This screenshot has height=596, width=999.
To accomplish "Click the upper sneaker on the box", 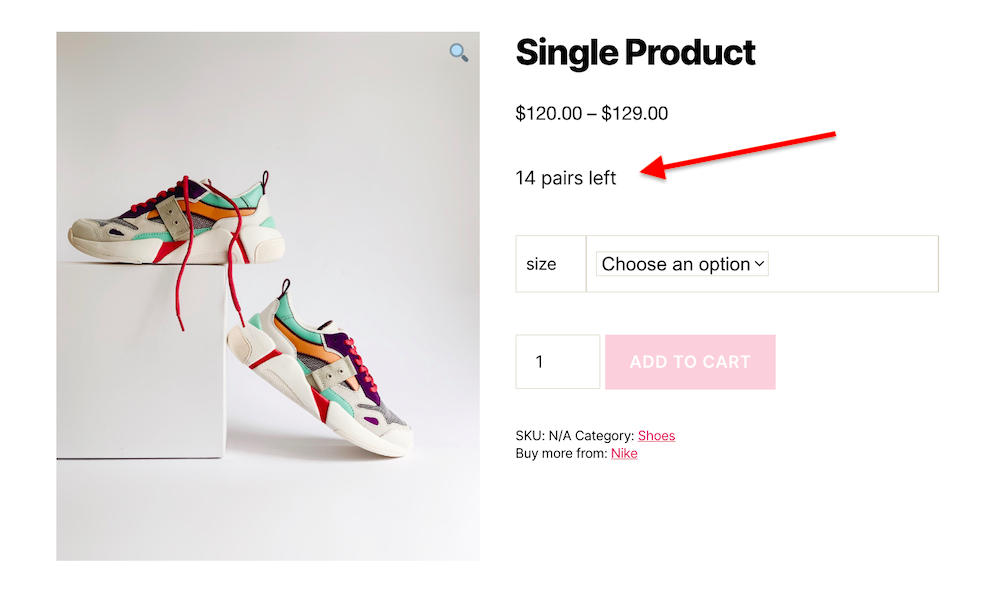I will coord(170,220).
